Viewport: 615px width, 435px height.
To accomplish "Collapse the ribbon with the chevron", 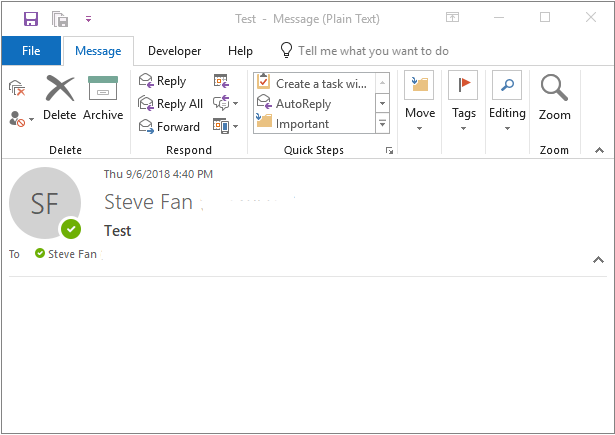I will pos(599,150).
